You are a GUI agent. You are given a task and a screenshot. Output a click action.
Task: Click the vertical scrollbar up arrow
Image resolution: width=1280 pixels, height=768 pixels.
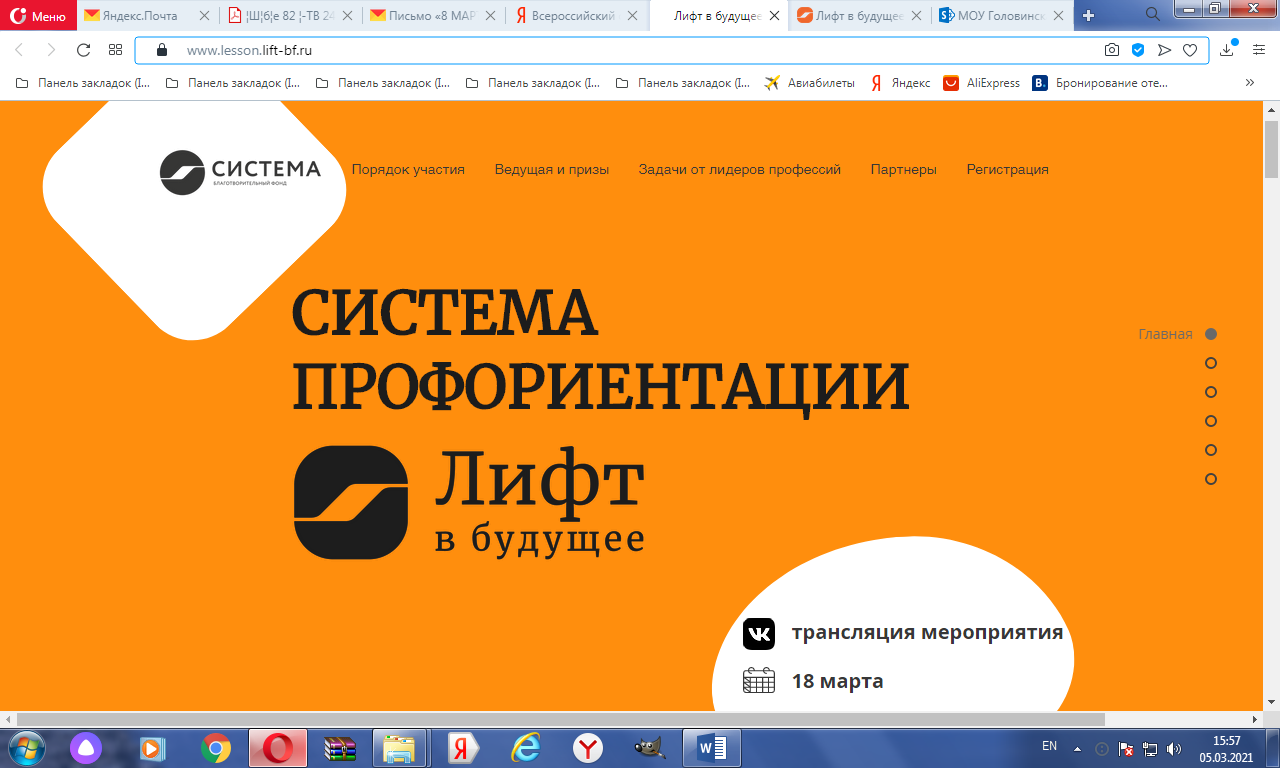tap(1272, 109)
